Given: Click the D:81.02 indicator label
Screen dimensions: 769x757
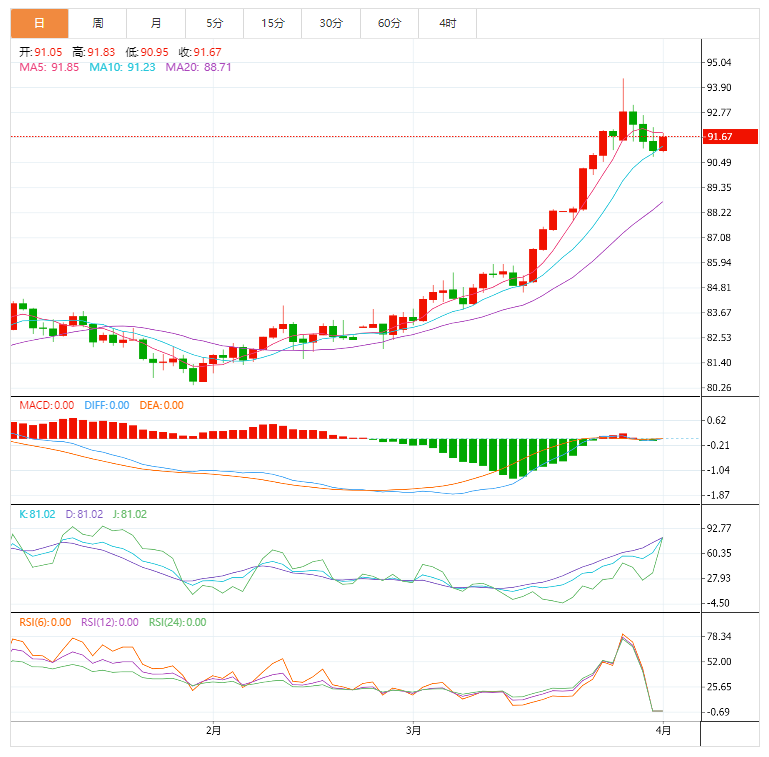Looking at the screenshot, I should (84, 514).
